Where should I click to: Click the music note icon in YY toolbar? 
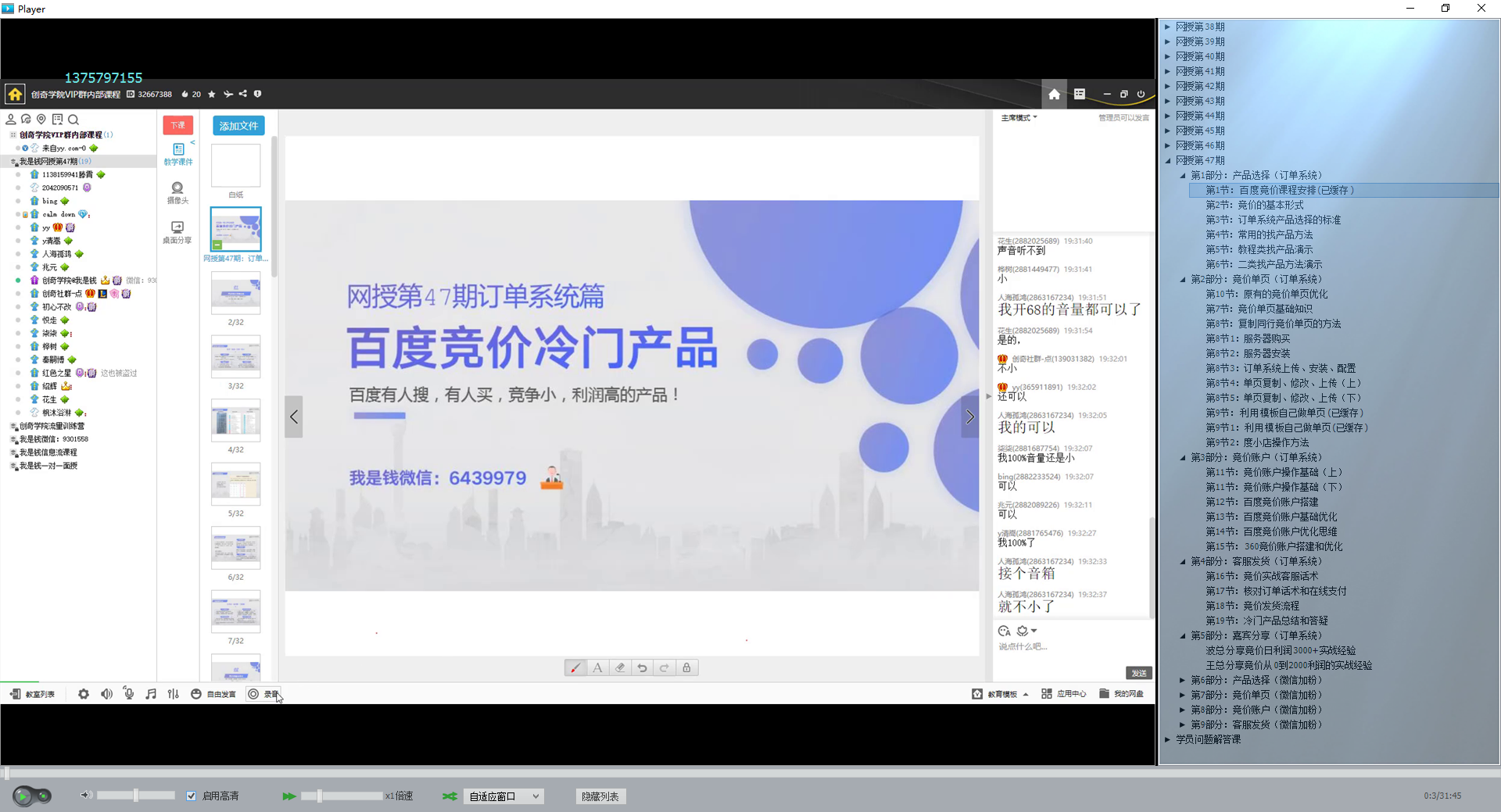click(x=151, y=694)
